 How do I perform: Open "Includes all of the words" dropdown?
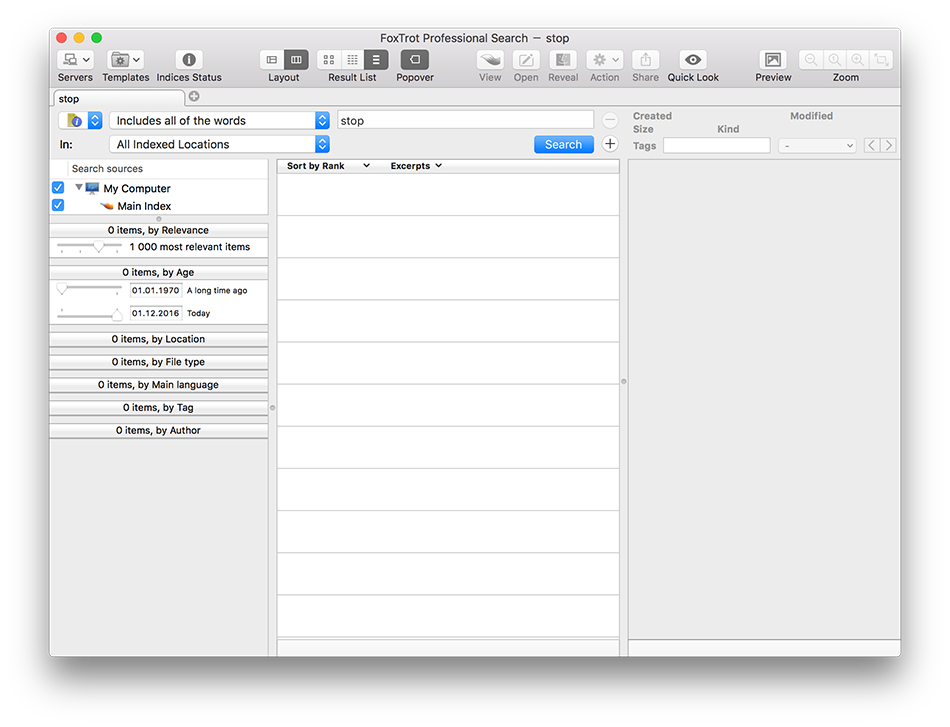[219, 120]
